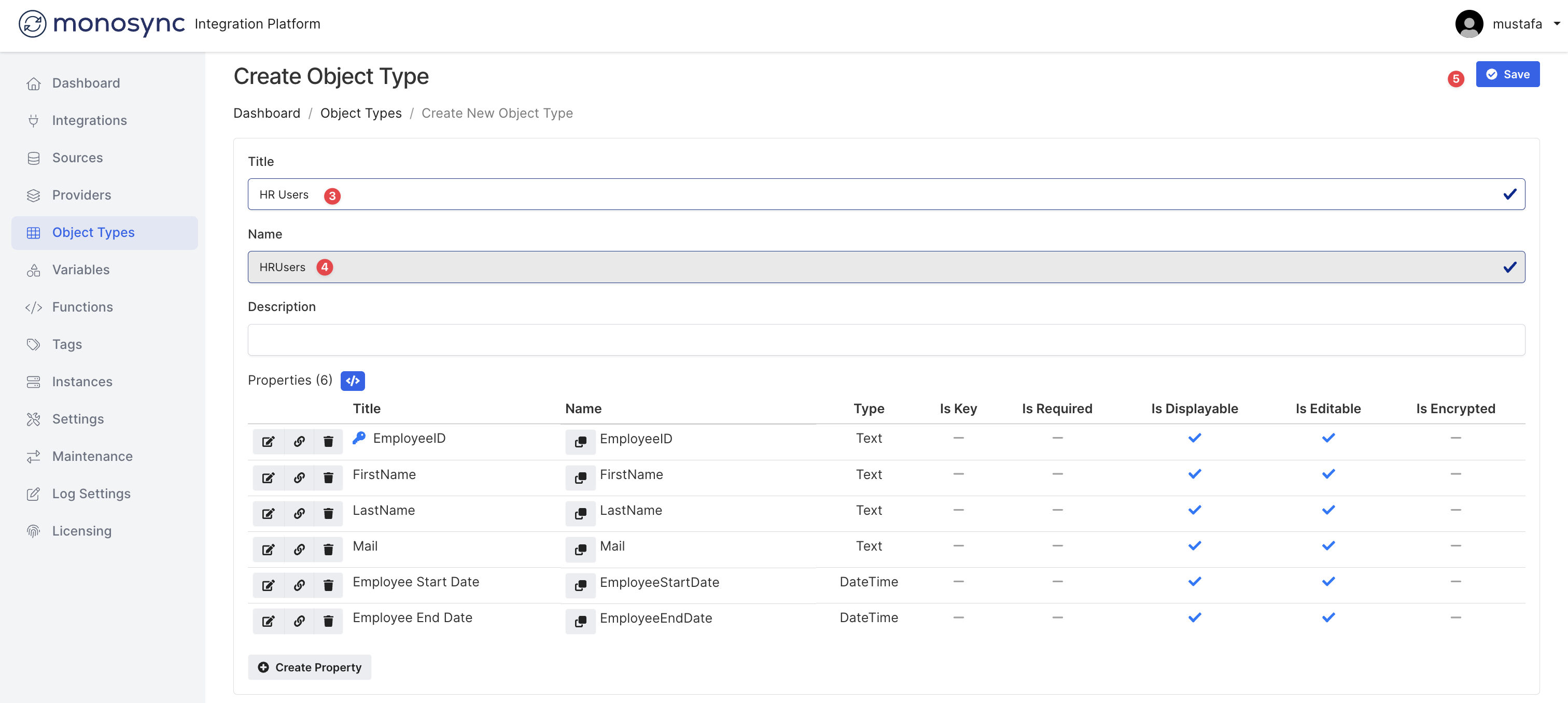The image size is (1568, 703).
Task: Click the monosync logo icon
Action: [32, 24]
